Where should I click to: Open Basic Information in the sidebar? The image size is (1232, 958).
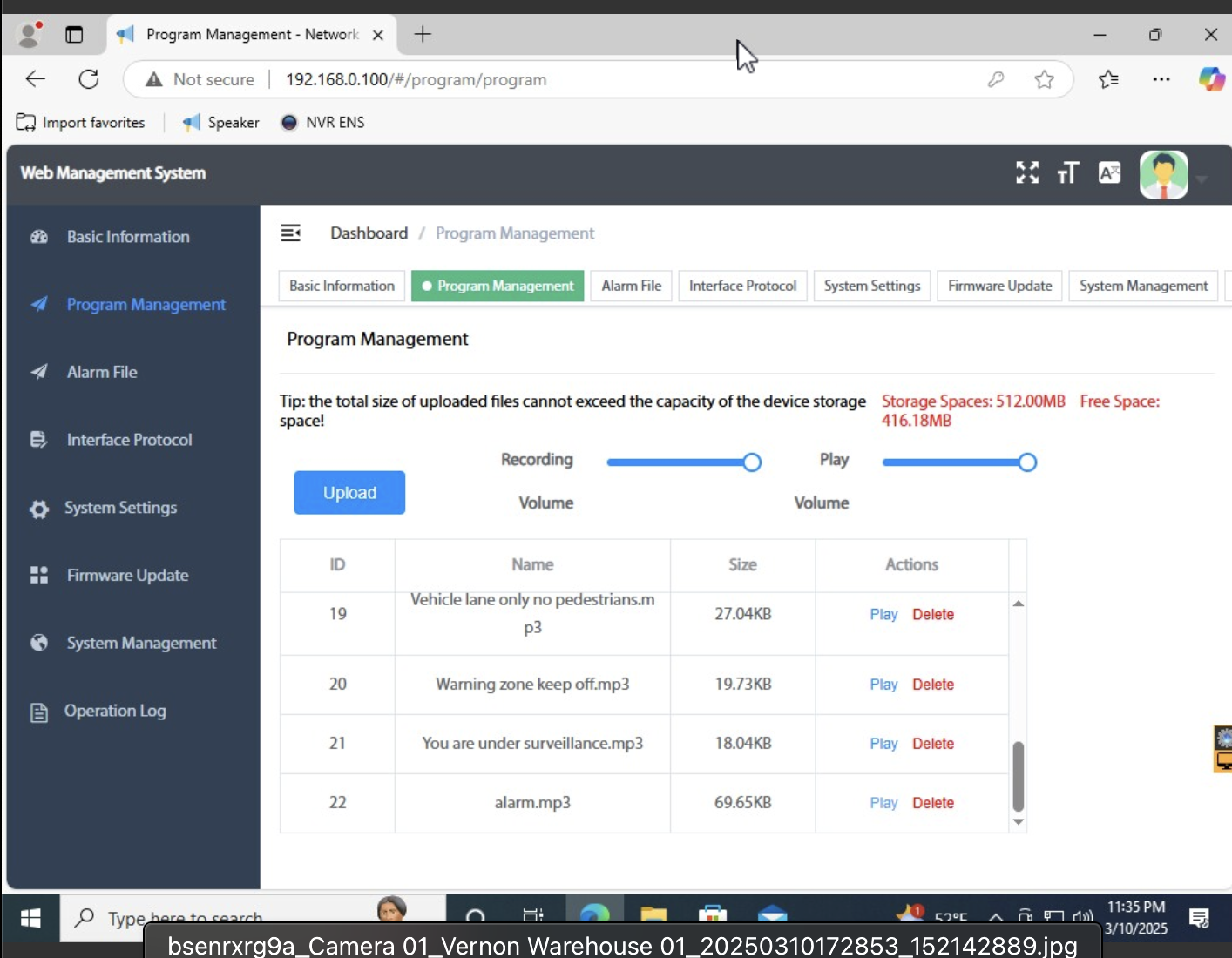pyautogui.click(x=128, y=237)
